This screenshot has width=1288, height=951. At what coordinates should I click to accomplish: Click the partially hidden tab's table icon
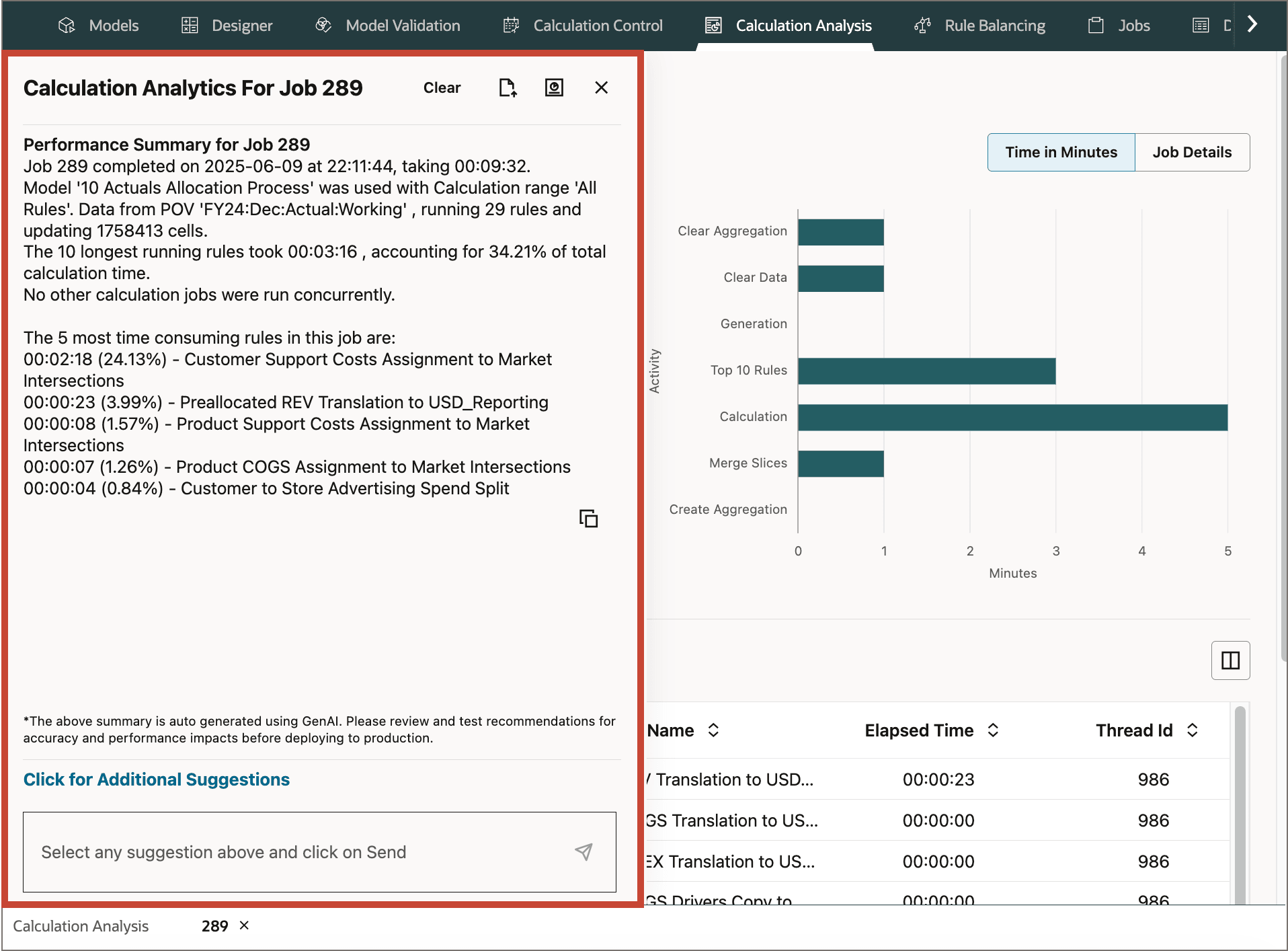(x=1201, y=26)
